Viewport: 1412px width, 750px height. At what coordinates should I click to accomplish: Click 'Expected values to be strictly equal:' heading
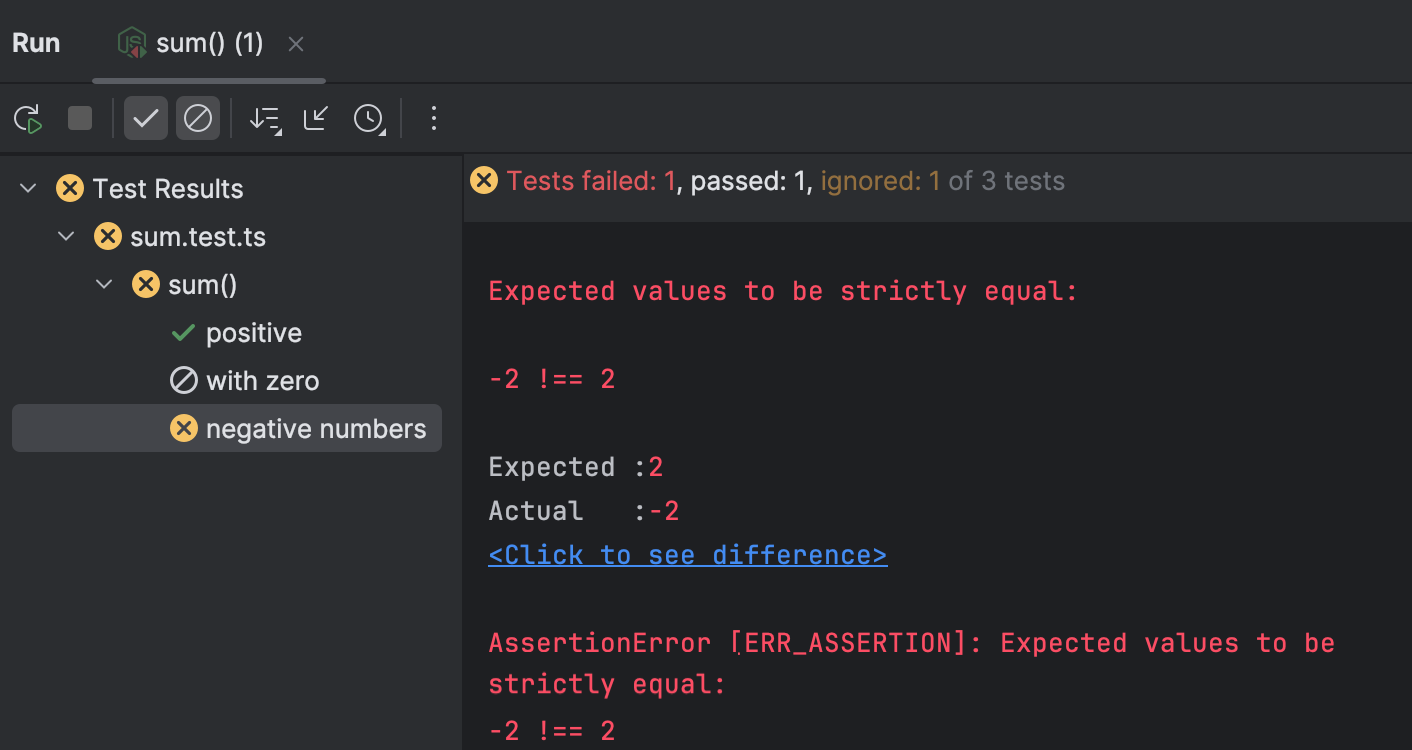tap(783, 291)
